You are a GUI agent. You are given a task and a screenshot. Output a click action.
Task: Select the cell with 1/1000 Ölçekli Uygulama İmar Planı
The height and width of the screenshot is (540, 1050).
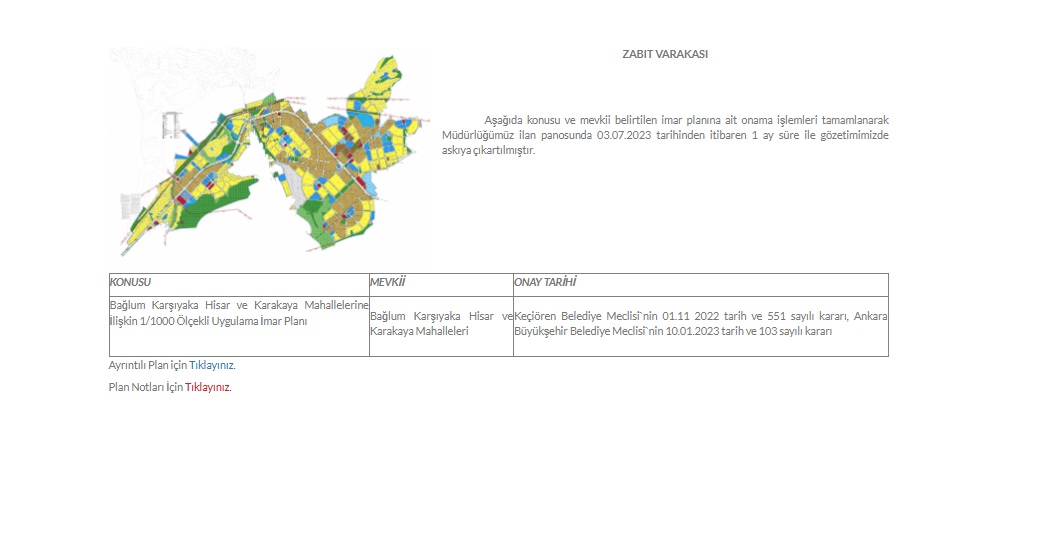pyautogui.click(x=239, y=326)
